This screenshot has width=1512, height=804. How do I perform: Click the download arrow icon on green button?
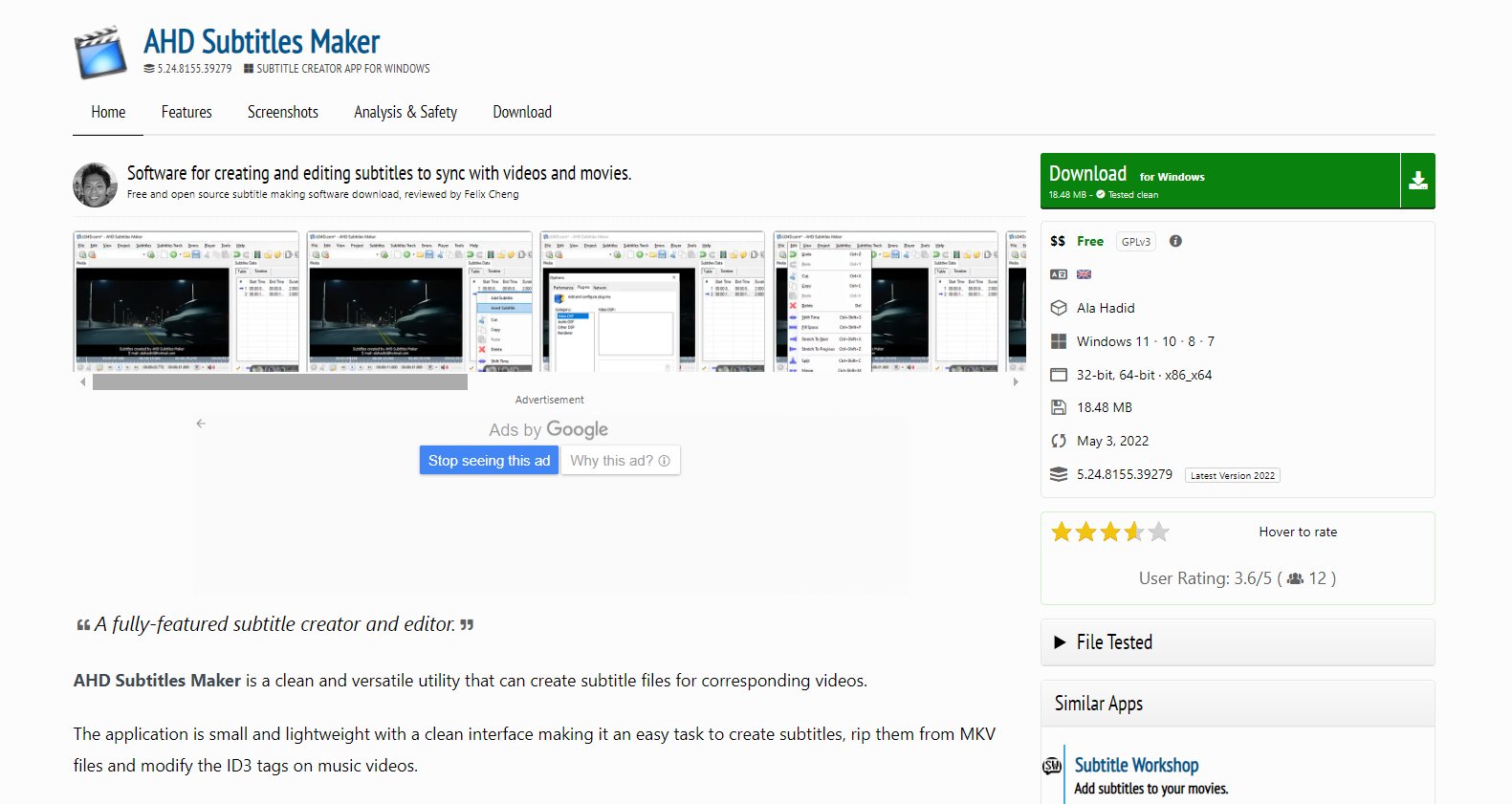click(x=1418, y=181)
